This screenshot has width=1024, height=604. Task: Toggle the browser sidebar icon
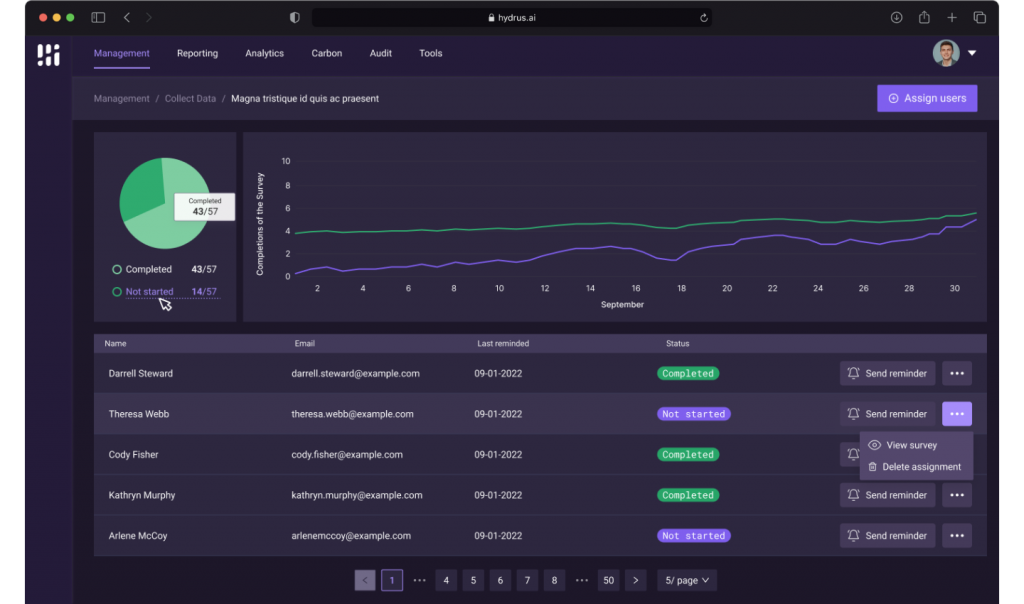click(x=98, y=18)
